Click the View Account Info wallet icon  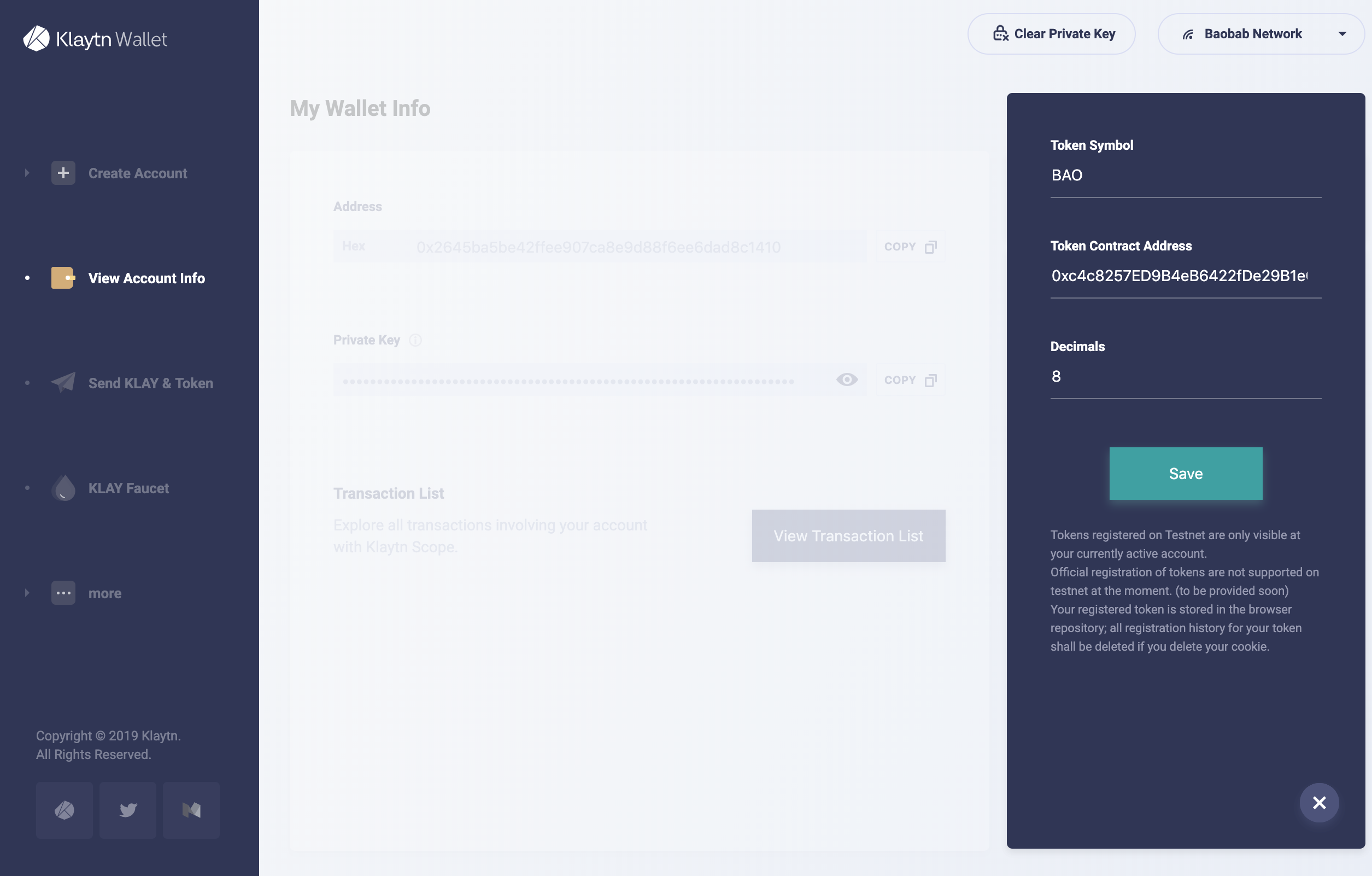point(62,277)
